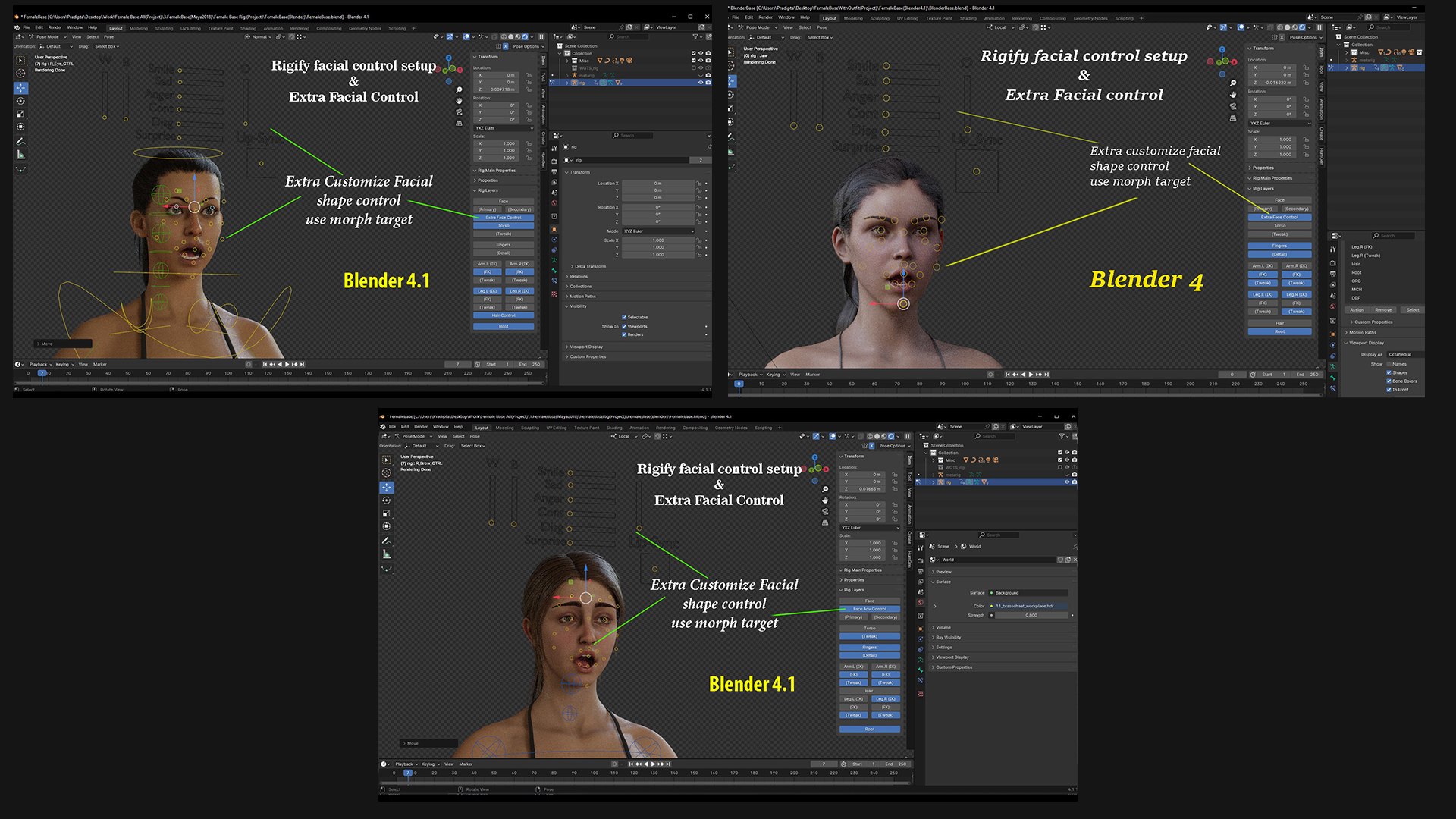This screenshot has height=819, width=1456.
Task: Expand Motion Paths panel in top-left window
Action: pyautogui.click(x=581, y=296)
